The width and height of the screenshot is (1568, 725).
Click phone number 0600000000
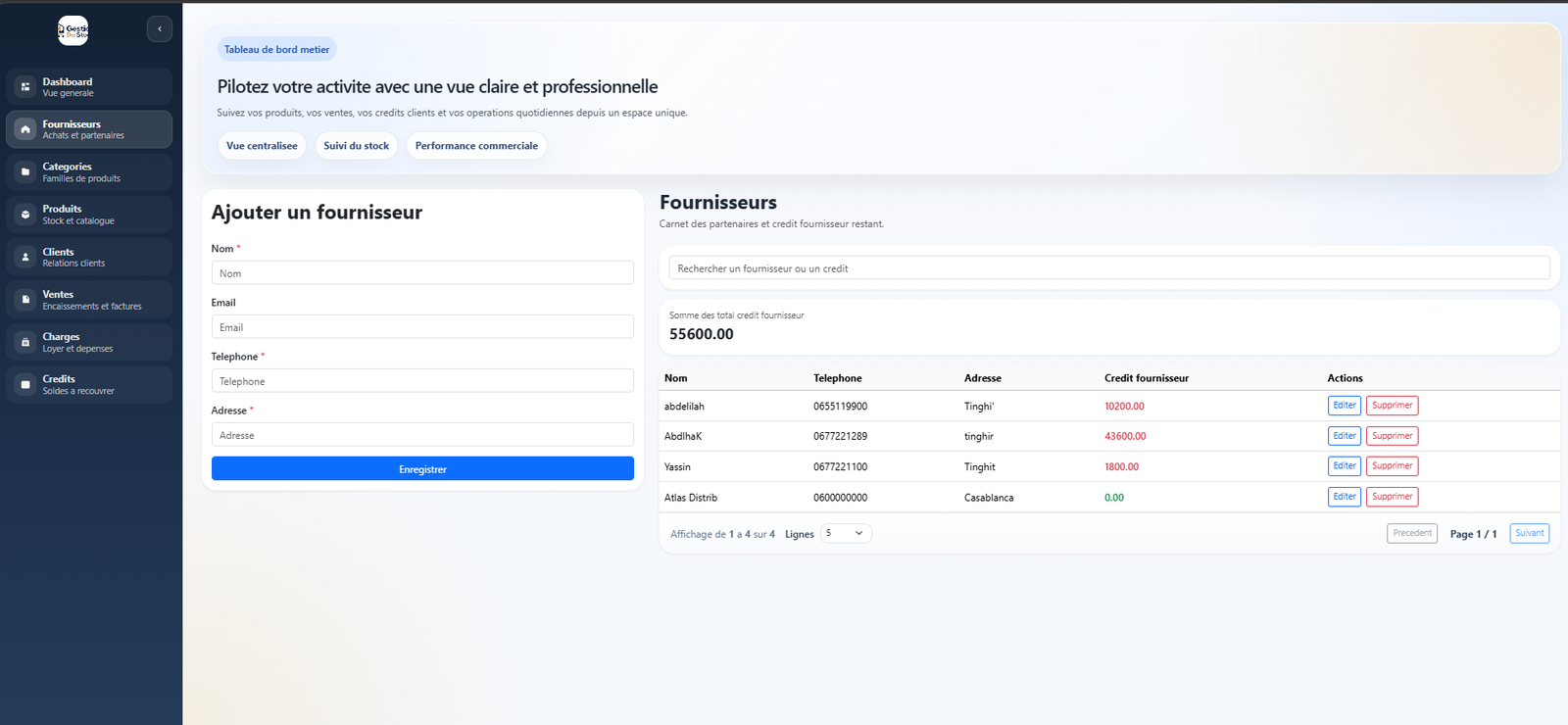pos(840,498)
